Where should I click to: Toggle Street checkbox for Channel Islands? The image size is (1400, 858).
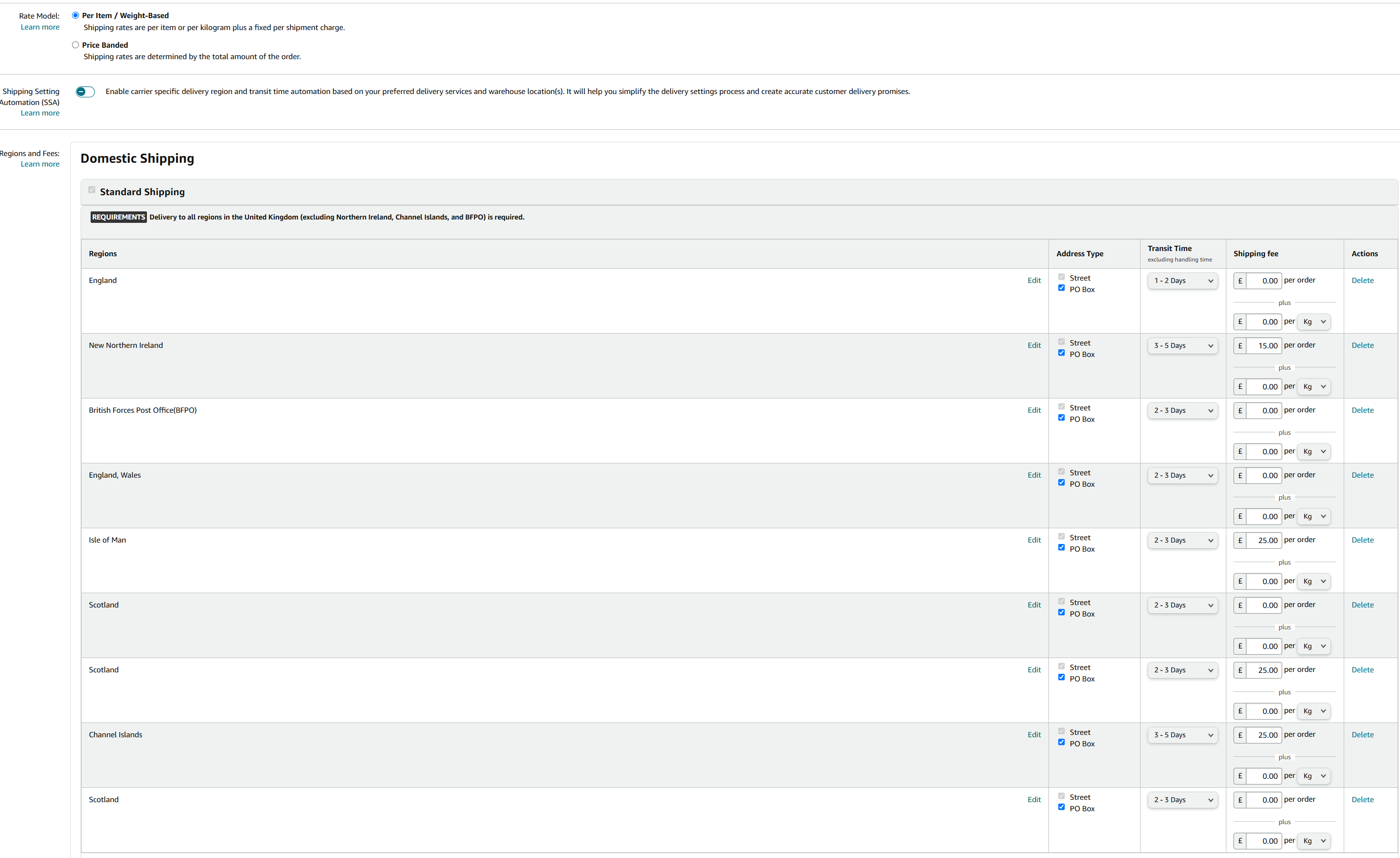pyautogui.click(x=1061, y=731)
